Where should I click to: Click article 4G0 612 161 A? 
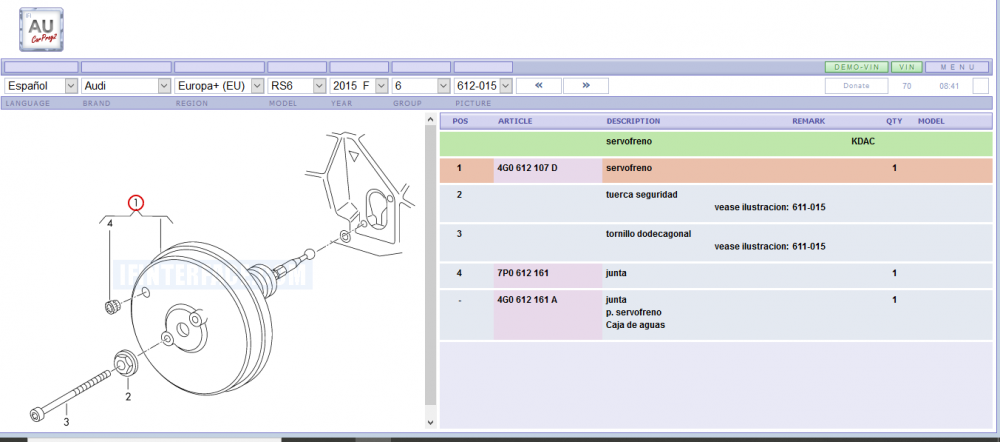click(527, 300)
